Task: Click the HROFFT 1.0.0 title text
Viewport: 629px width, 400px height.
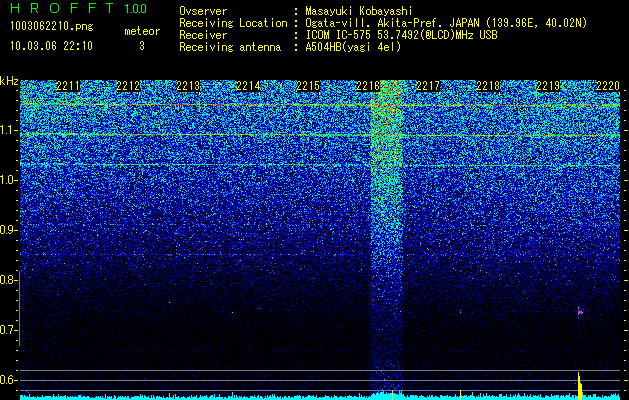Action: [x=78, y=8]
